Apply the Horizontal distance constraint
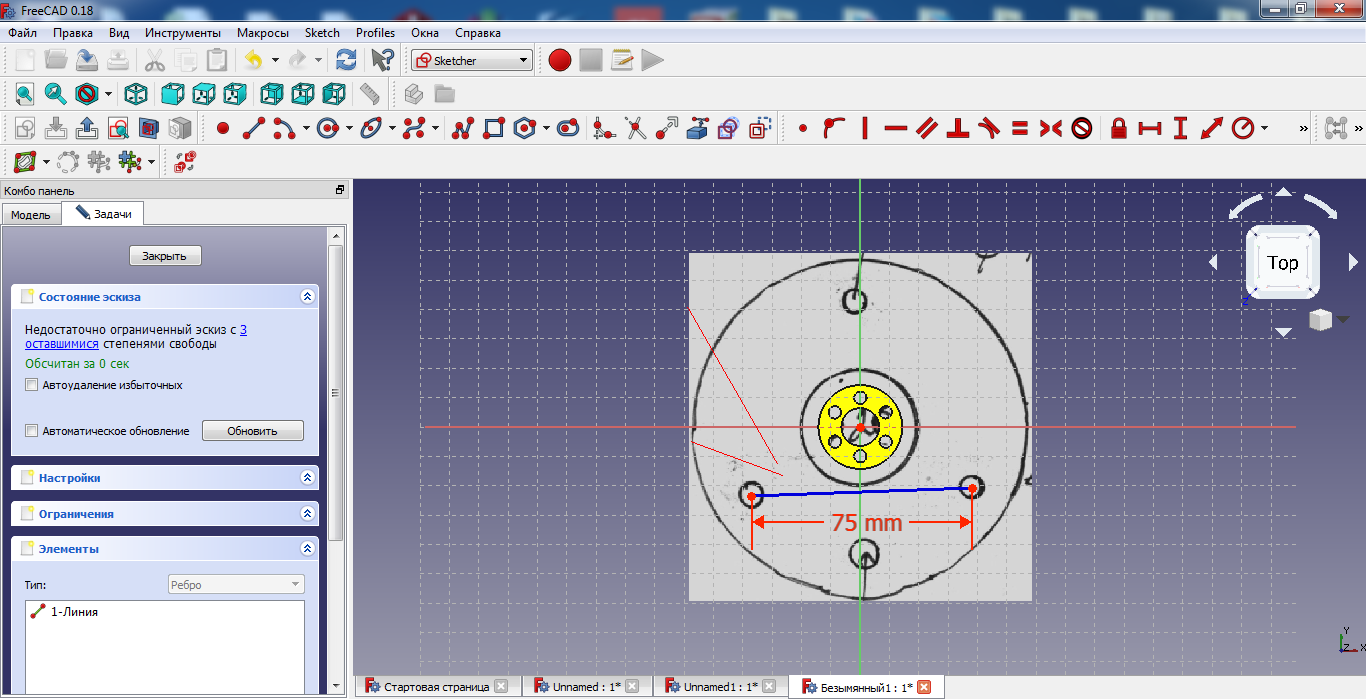Image resolution: width=1366 pixels, height=699 pixels. [x=1150, y=128]
